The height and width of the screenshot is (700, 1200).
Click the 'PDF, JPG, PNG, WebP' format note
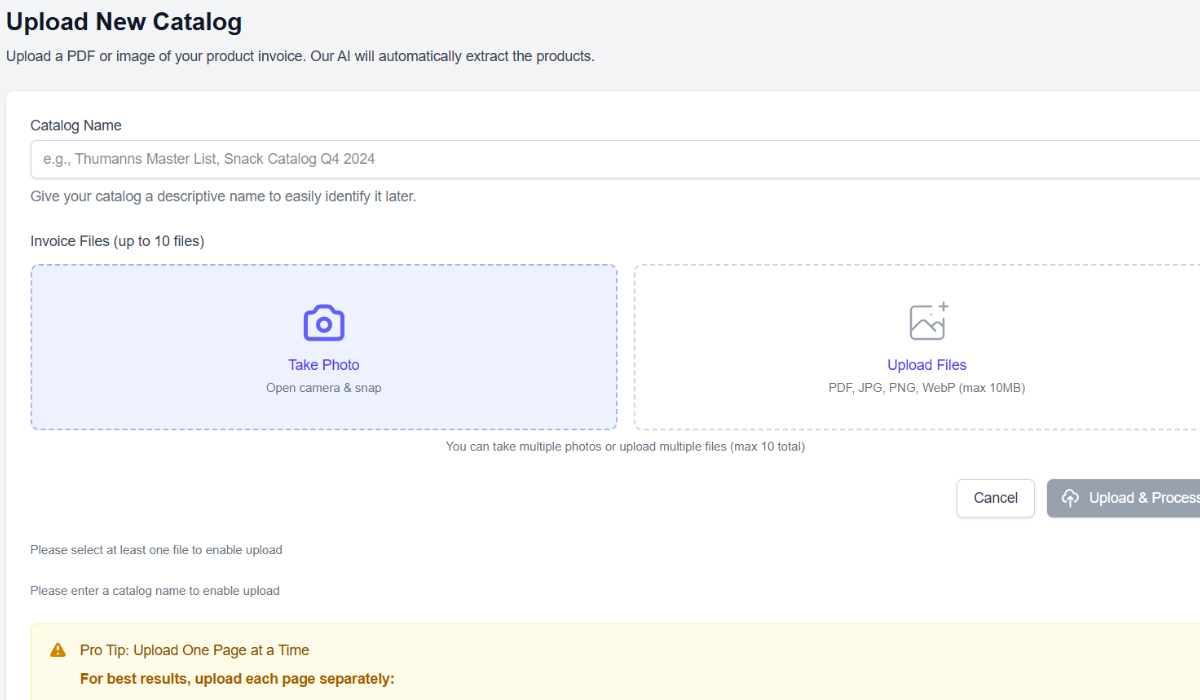927,387
